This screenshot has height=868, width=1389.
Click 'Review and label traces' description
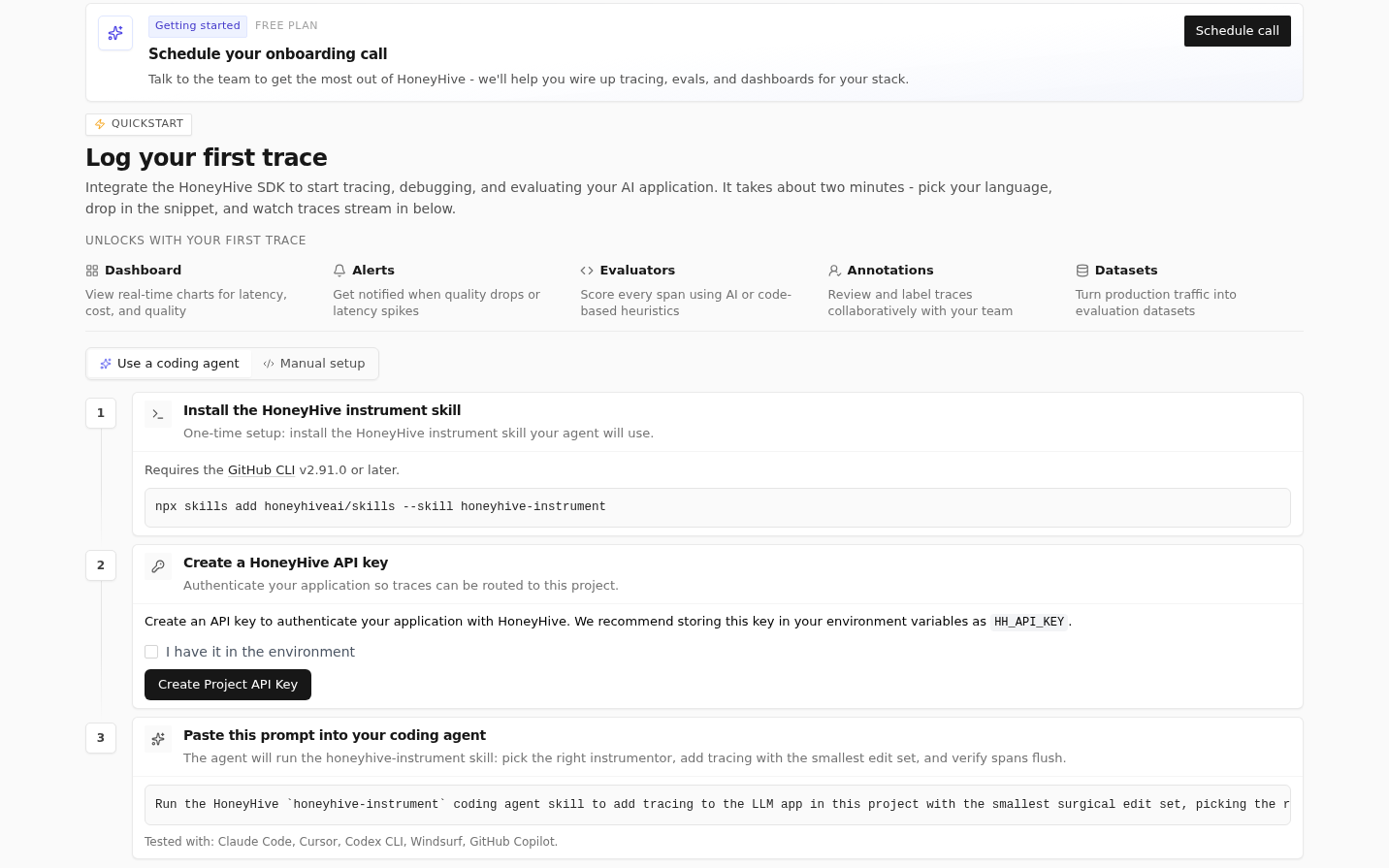tap(921, 303)
